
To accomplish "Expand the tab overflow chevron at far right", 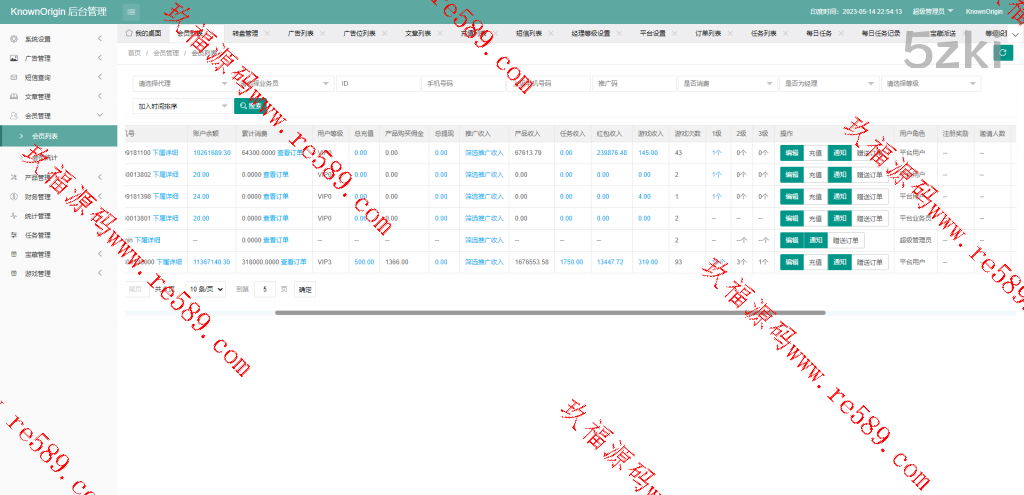I will click(x=1015, y=33).
